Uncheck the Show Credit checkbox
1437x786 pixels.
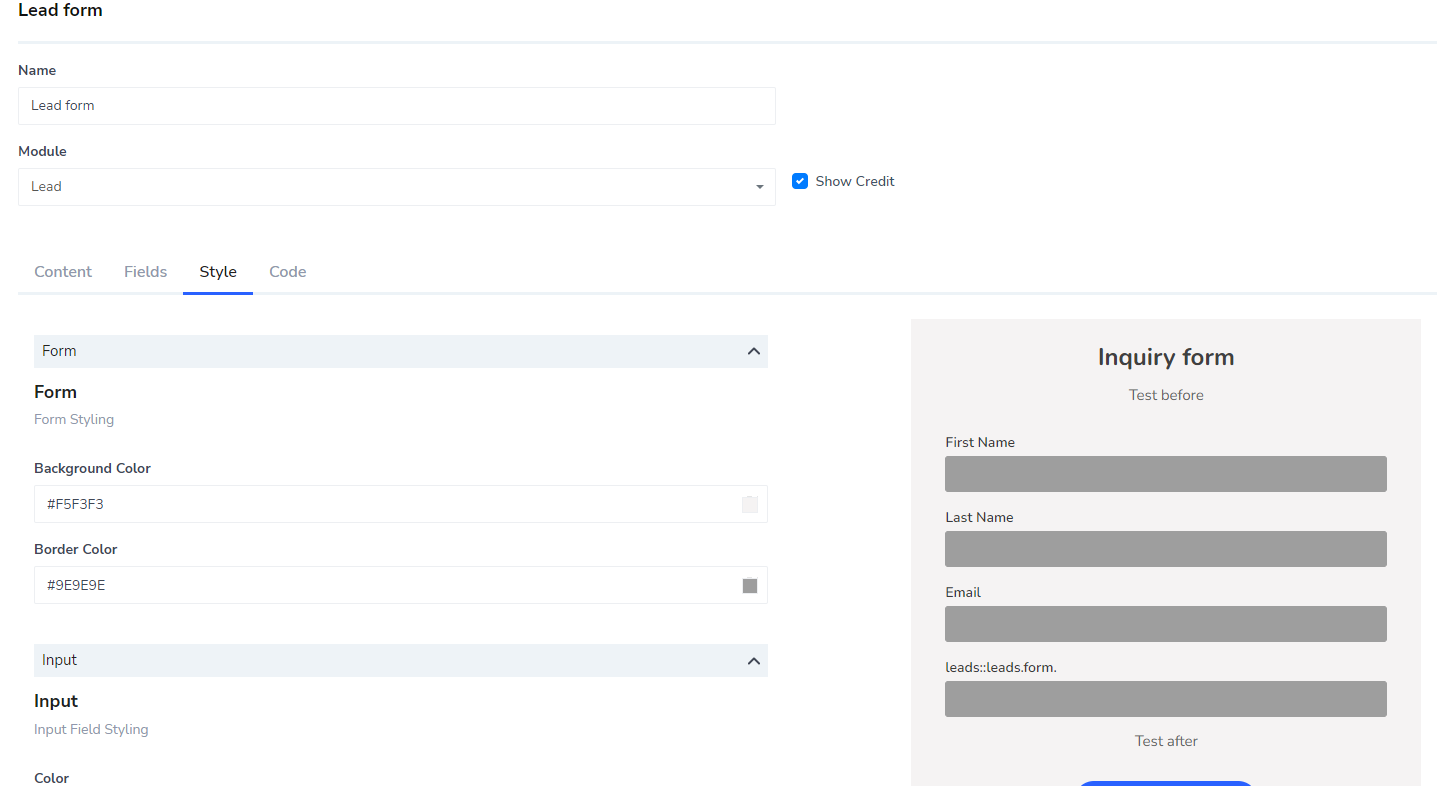click(800, 180)
